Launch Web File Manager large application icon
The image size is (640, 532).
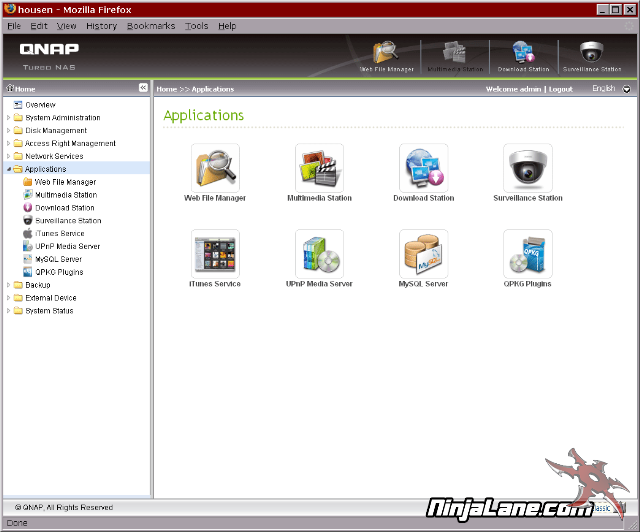click(215, 168)
